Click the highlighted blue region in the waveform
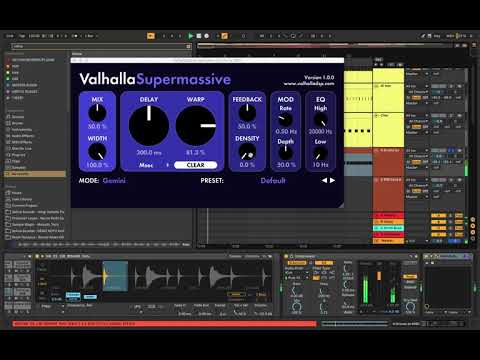The width and height of the screenshot is (480, 360). [115, 276]
